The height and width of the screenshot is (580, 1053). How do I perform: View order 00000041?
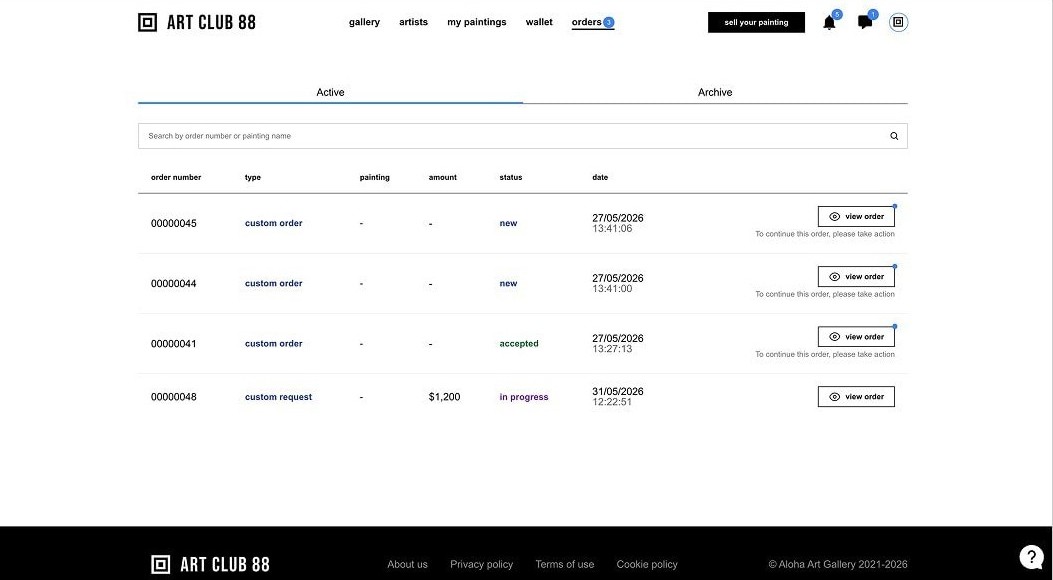click(x=856, y=336)
